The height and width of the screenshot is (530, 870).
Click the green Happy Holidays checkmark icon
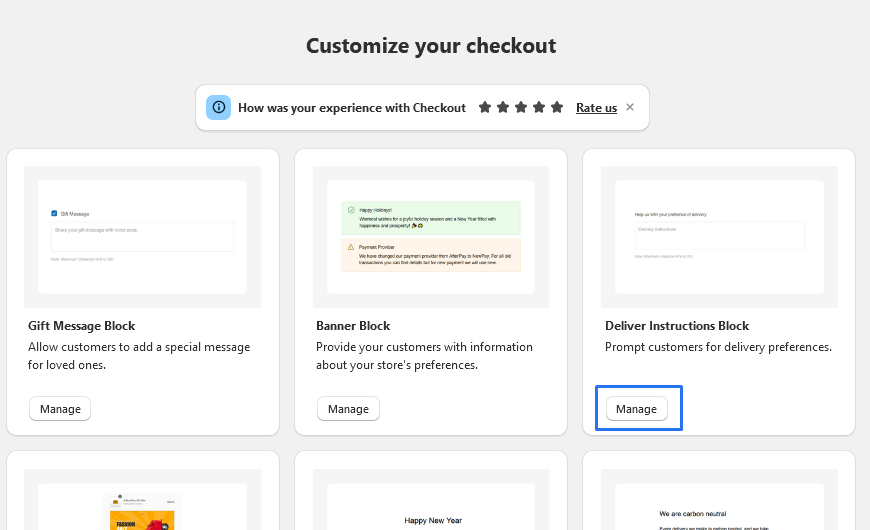pyautogui.click(x=350, y=211)
